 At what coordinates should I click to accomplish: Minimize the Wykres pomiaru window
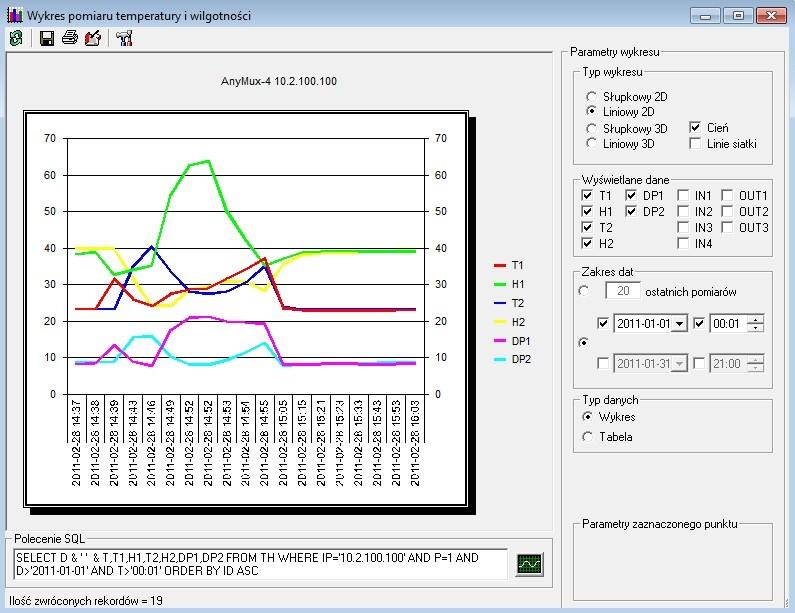click(x=705, y=16)
